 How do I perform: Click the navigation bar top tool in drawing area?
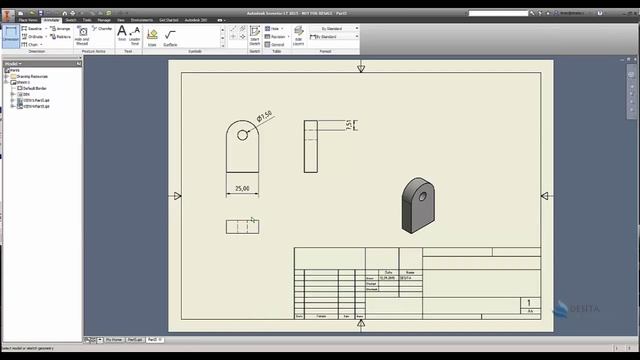(x=631, y=74)
